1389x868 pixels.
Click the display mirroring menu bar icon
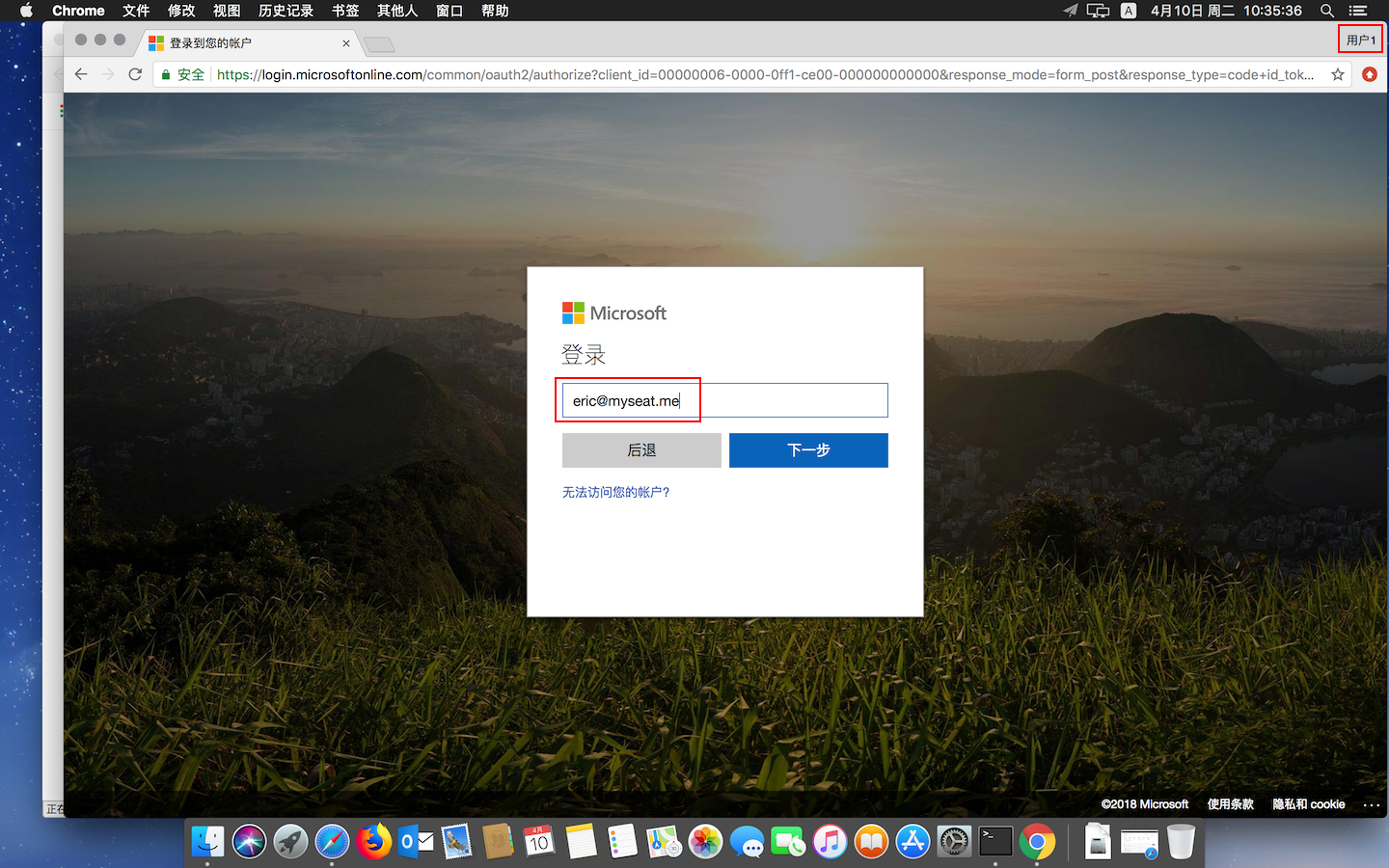[1098, 11]
